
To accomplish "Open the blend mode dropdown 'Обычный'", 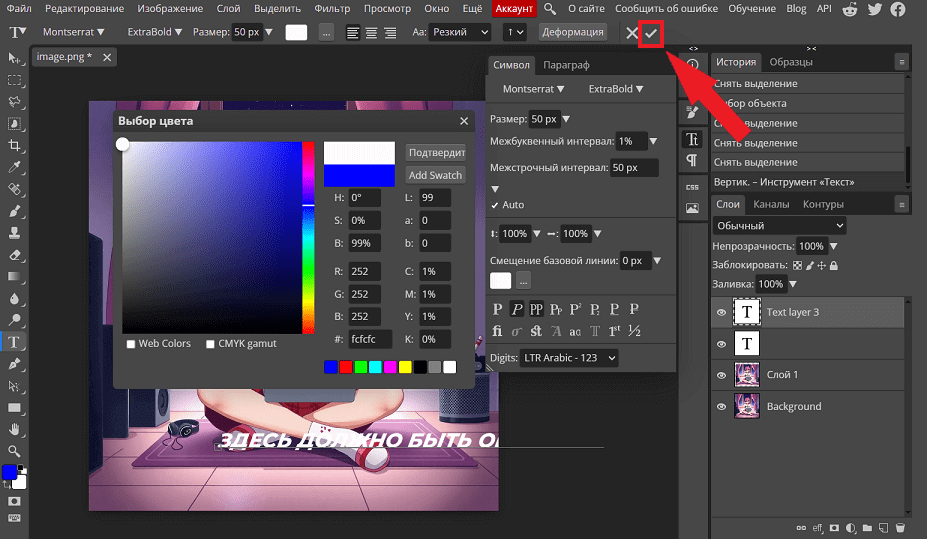I will (x=780, y=226).
